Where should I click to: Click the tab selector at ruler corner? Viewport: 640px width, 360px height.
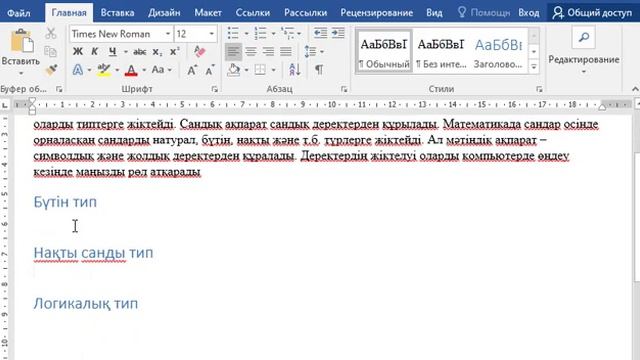click(4, 105)
